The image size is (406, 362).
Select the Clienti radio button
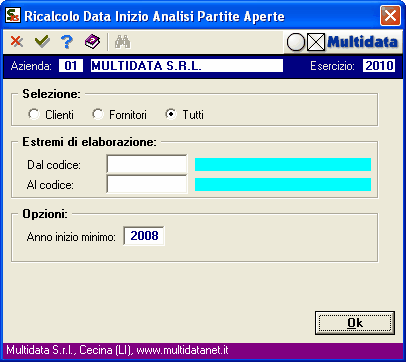34,114
